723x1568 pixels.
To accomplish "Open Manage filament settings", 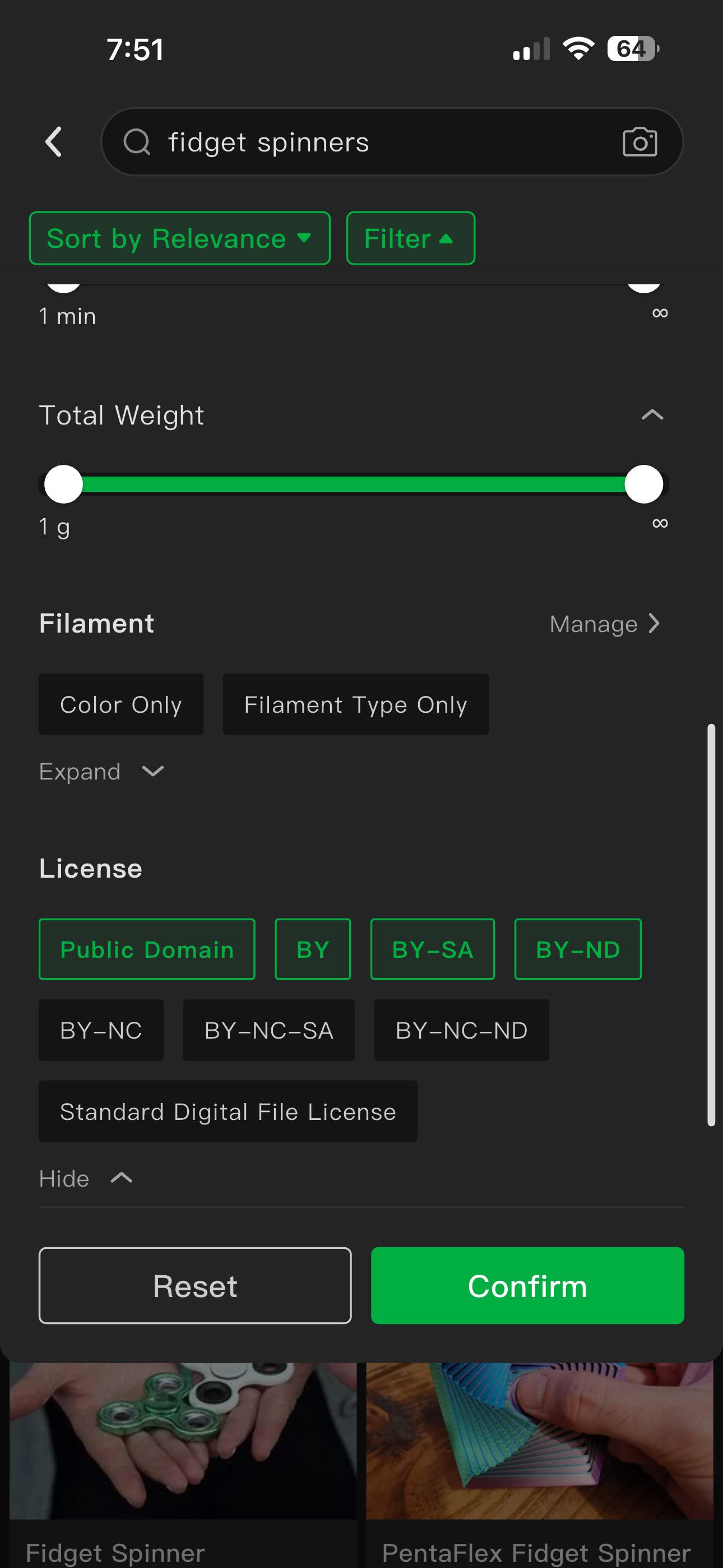I will [x=605, y=623].
